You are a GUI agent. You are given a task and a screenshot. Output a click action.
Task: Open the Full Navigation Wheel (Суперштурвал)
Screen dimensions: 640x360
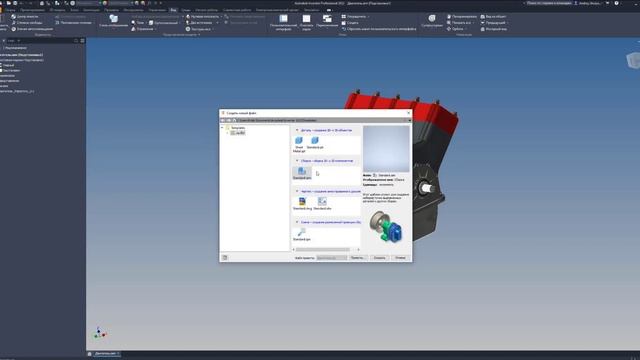tap(432, 20)
